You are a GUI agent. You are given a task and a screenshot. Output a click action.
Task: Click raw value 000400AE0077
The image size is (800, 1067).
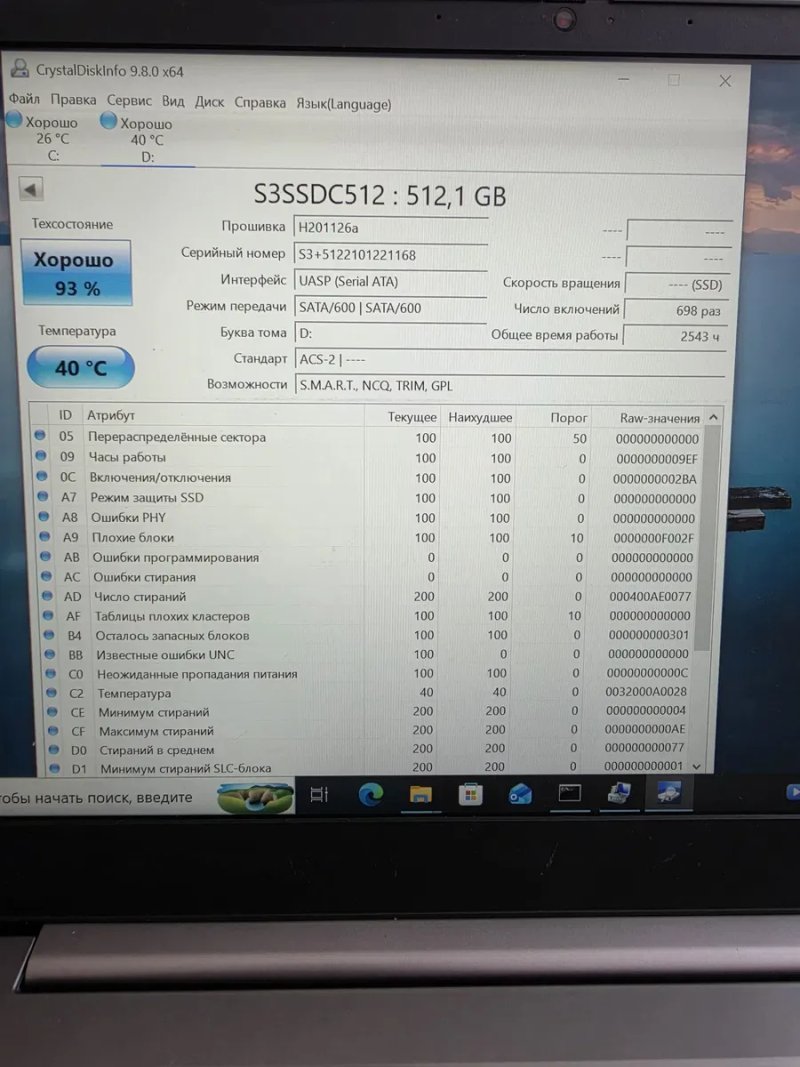650,597
